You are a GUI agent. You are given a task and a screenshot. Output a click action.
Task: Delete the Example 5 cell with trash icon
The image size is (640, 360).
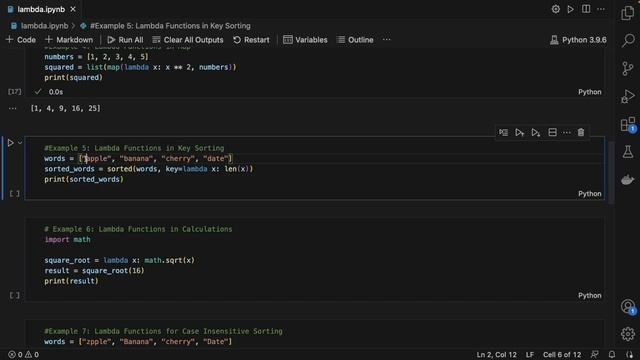(581, 132)
